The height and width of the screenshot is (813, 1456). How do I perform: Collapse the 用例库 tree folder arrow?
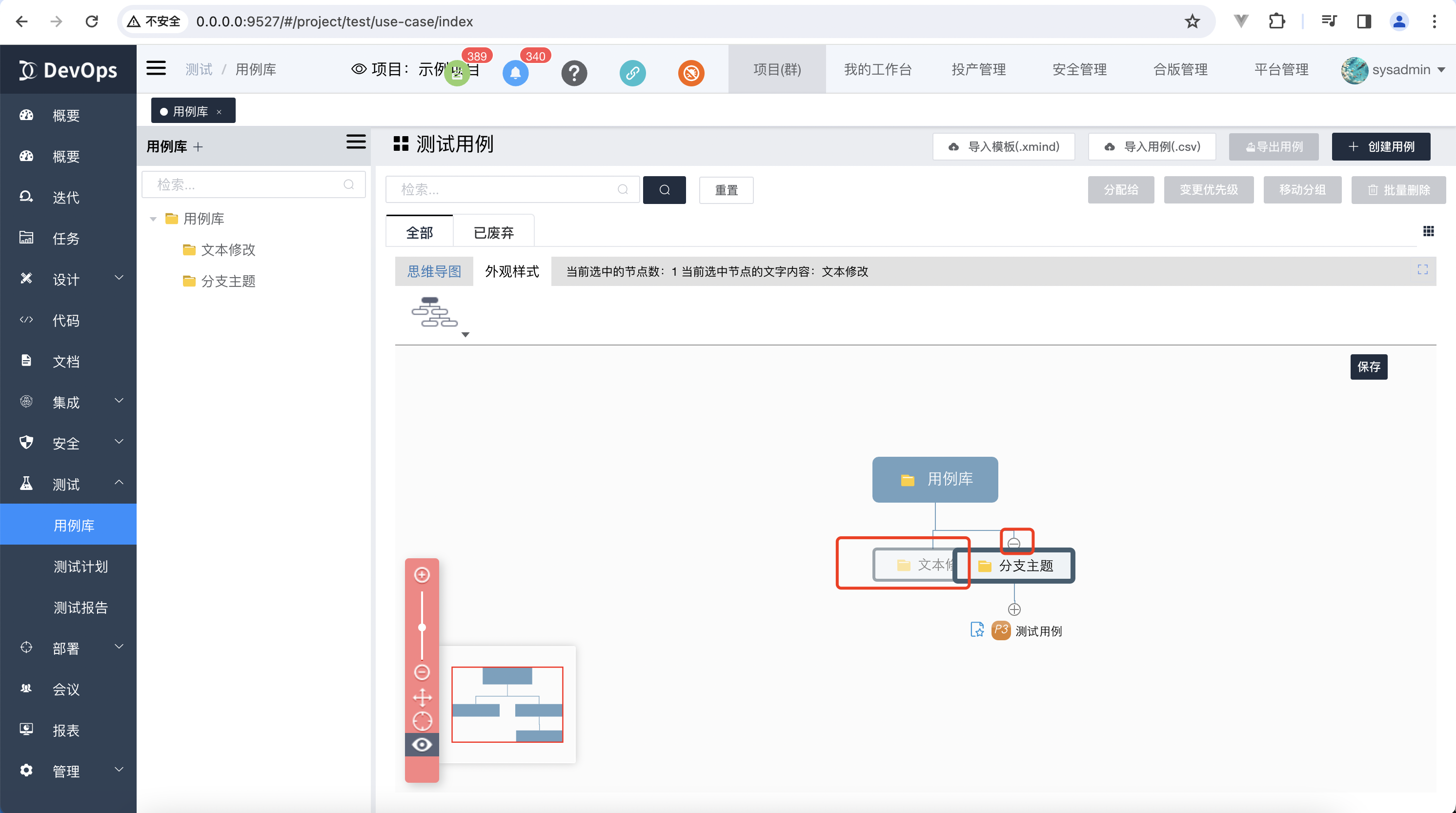point(153,219)
